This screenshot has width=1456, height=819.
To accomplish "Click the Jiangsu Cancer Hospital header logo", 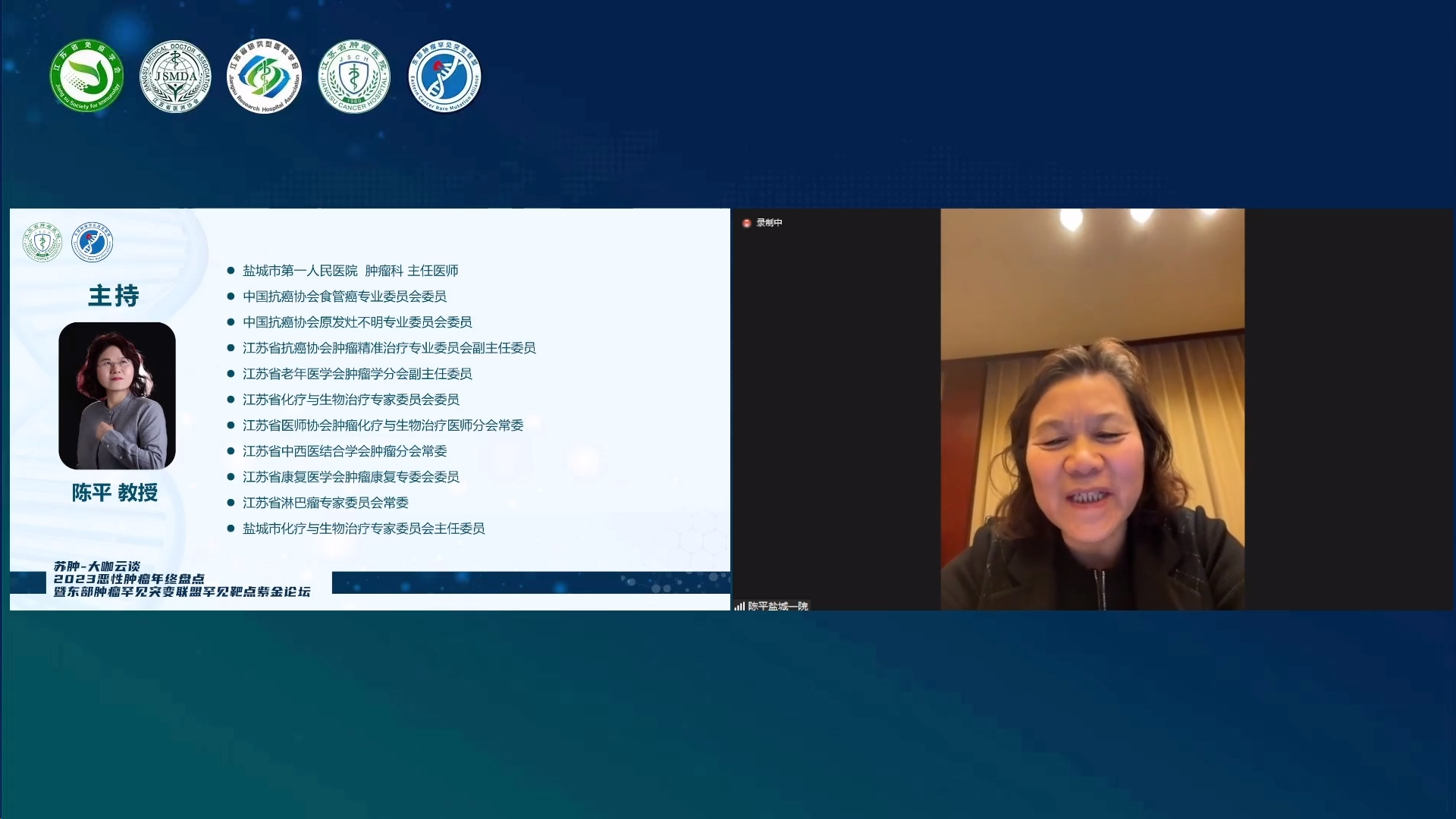I will click(x=354, y=77).
